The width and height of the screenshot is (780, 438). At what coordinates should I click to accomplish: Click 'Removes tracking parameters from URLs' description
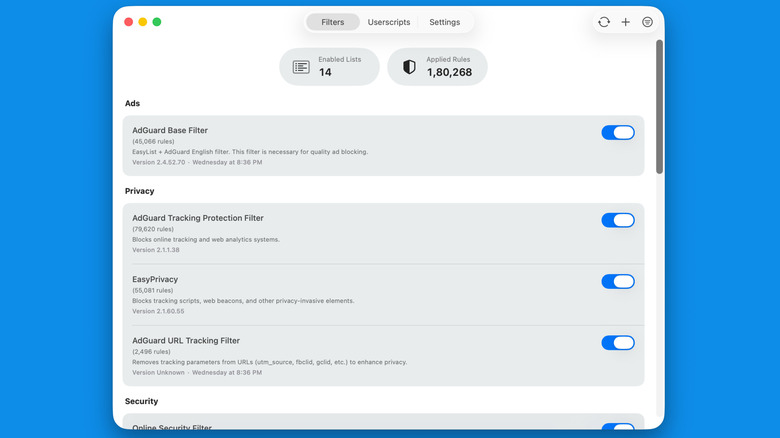coord(269,362)
